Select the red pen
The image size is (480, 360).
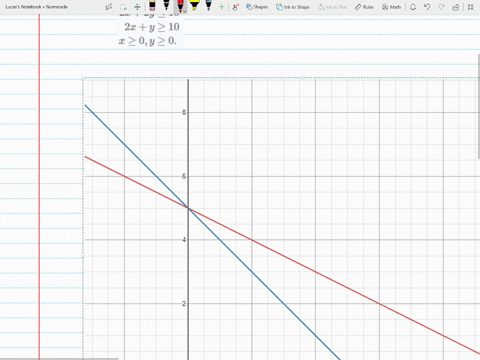click(x=180, y=6)
